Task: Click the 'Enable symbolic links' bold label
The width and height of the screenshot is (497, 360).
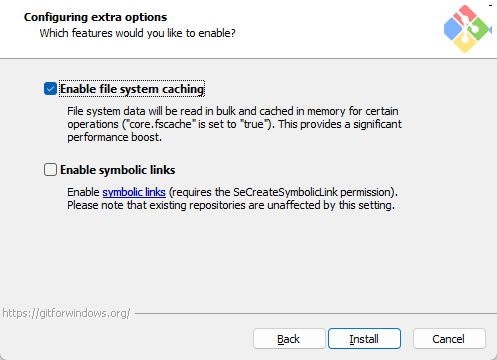Action: pos(117,170)
